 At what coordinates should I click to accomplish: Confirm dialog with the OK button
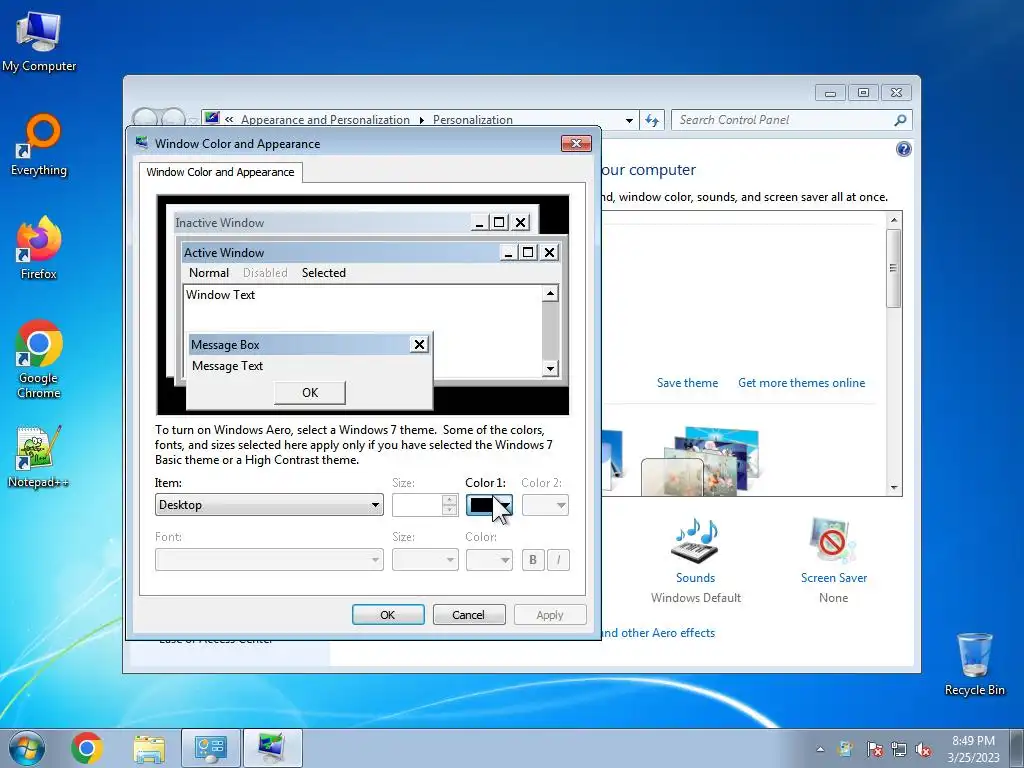[x=388, y=615]
